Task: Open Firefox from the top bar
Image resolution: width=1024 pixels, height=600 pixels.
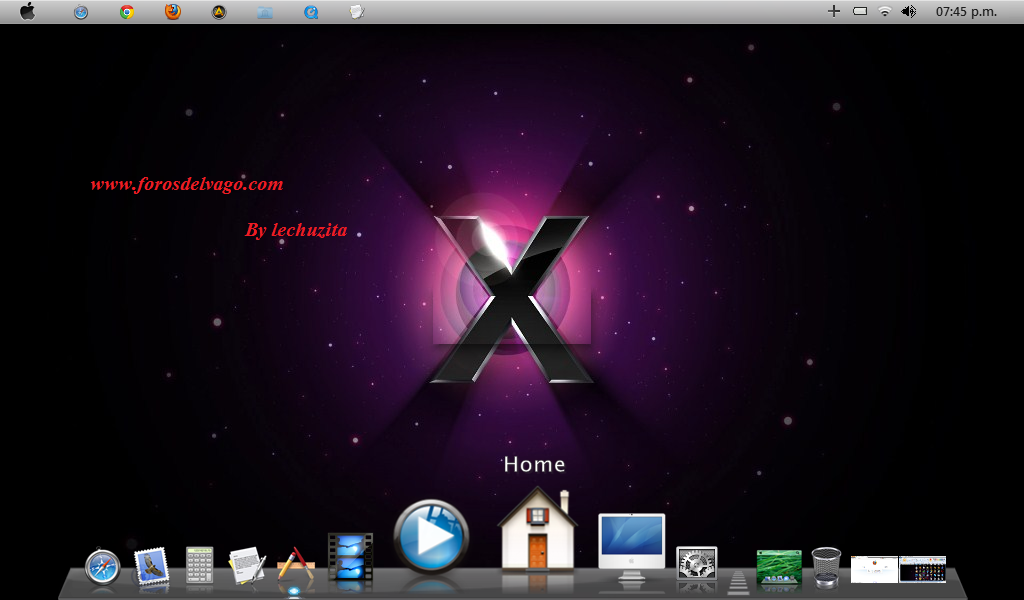Action: 172,11
